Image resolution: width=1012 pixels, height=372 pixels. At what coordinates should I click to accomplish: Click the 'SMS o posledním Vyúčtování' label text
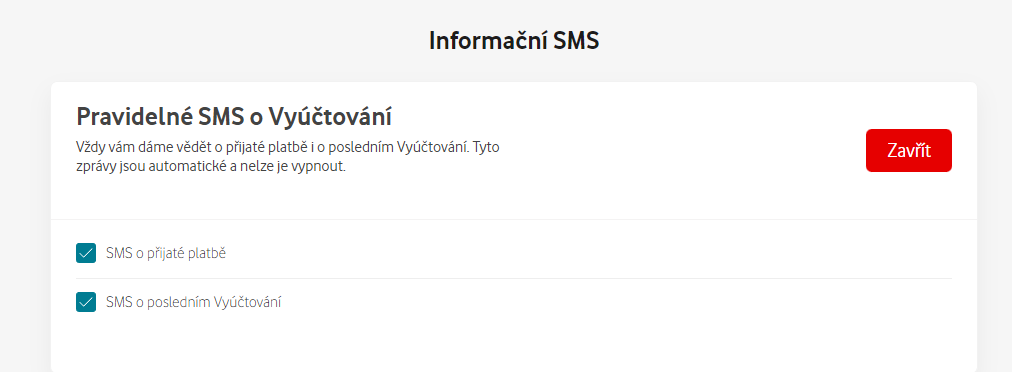194,302
